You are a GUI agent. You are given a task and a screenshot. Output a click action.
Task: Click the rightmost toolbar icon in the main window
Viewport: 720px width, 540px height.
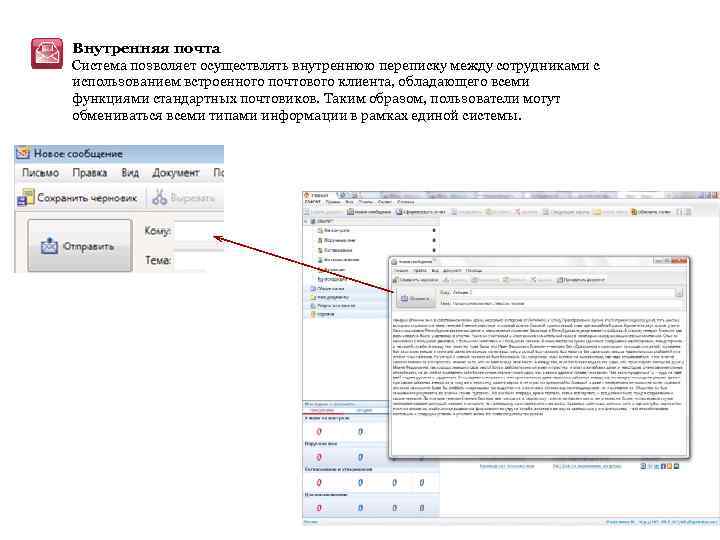click(x=688, y=212)
